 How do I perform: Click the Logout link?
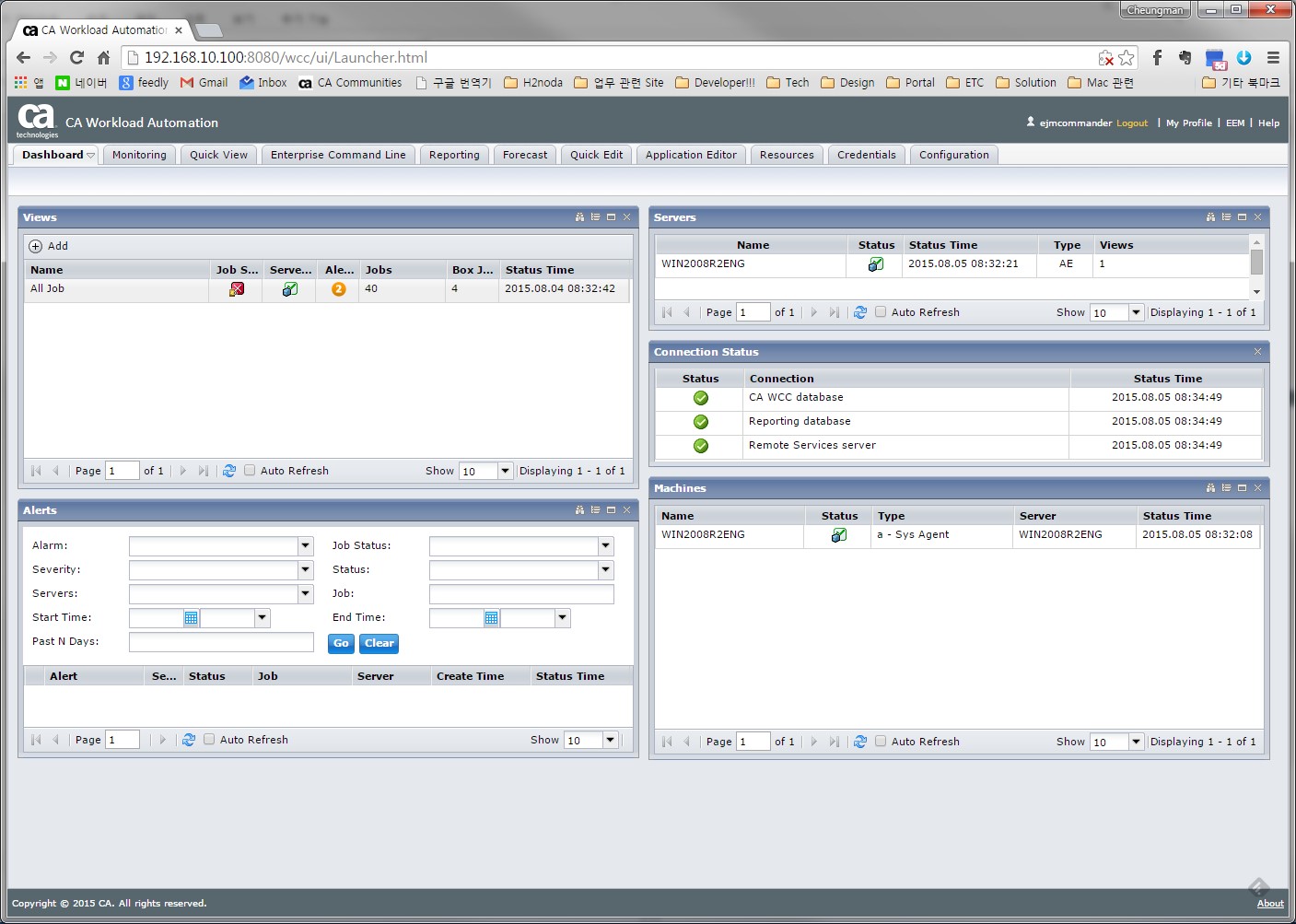click(1132, 123)
